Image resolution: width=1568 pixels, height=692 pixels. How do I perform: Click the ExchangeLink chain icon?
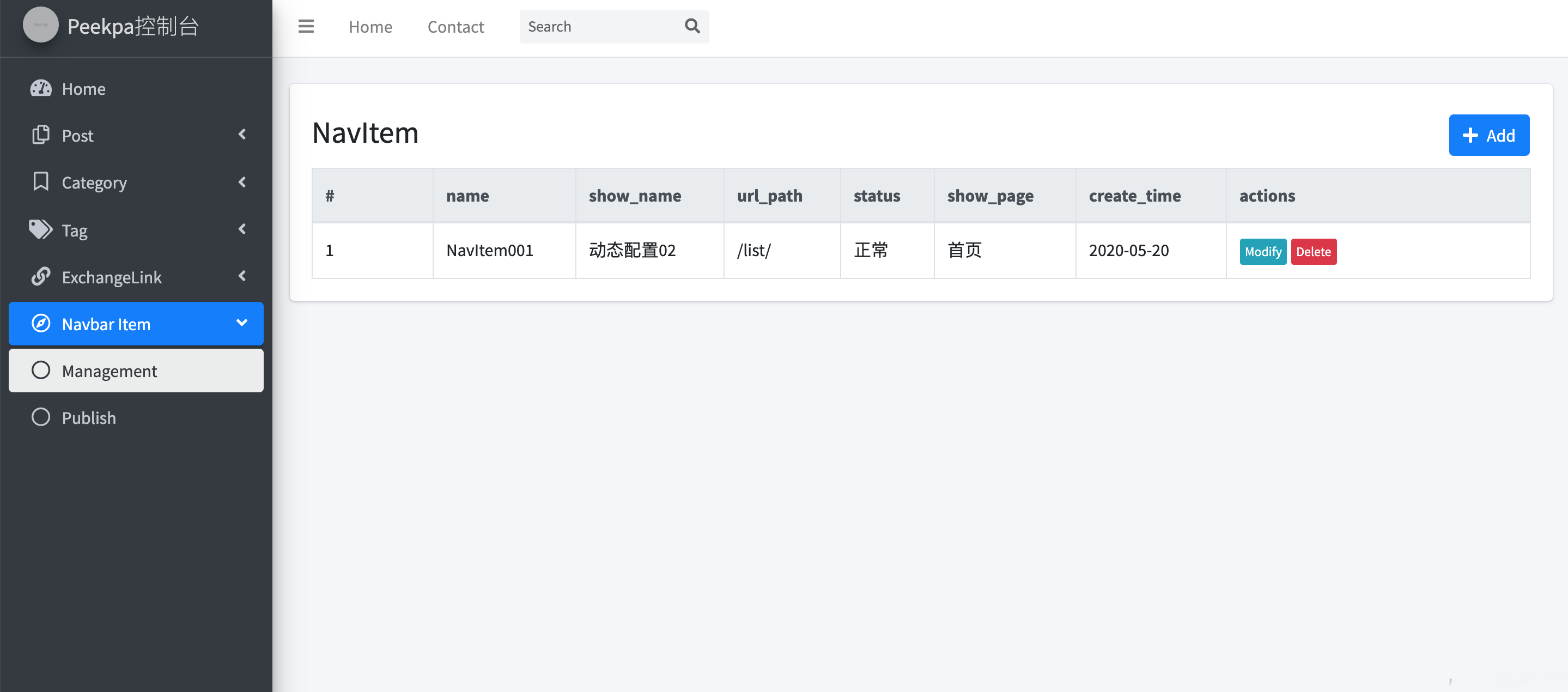point(41,276)
